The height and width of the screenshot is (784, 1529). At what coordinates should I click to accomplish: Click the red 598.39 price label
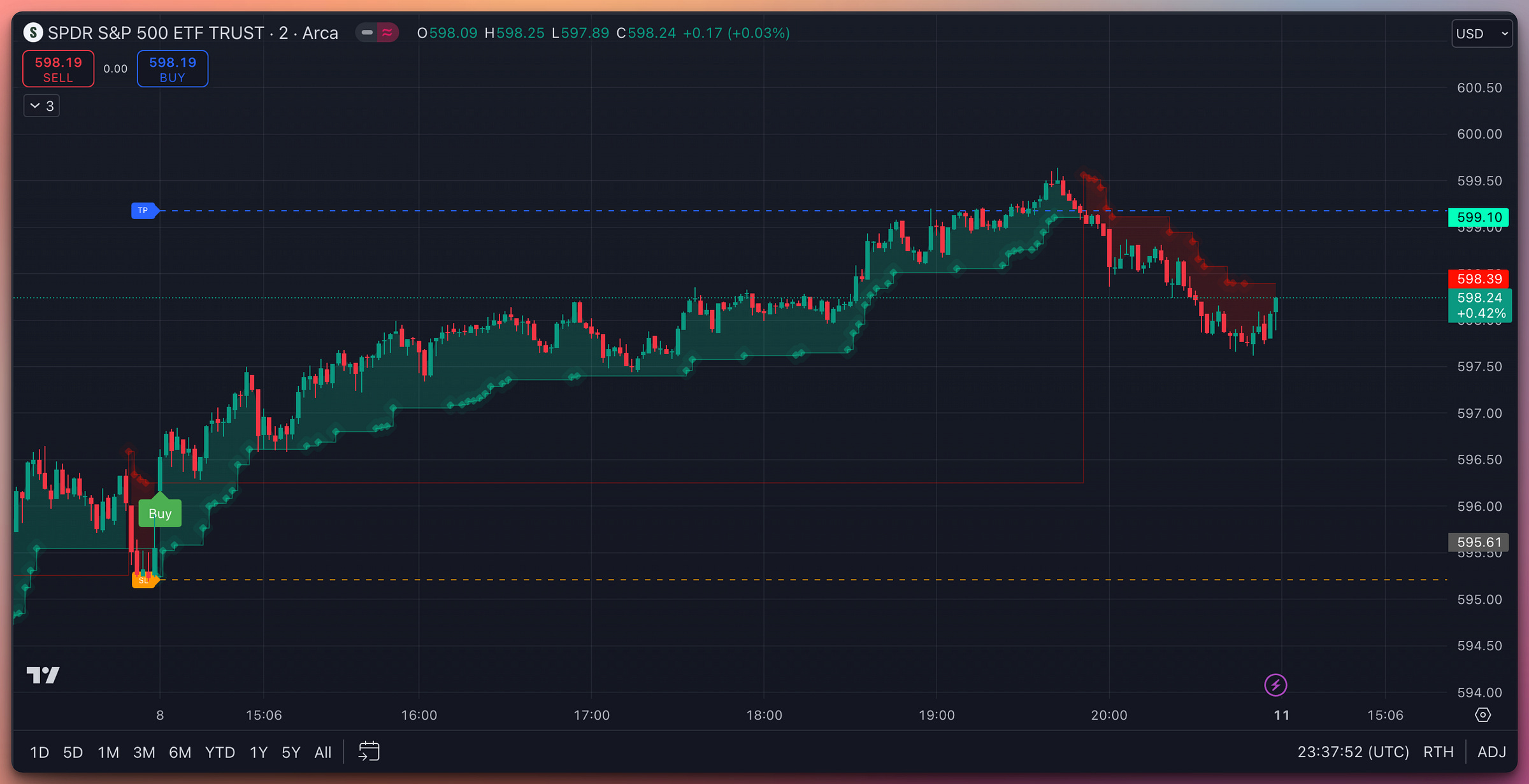1479,278
